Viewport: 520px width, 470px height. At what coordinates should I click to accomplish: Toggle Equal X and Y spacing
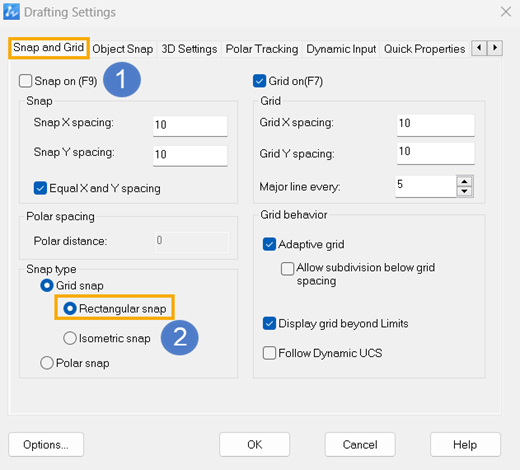pos(40,188)
